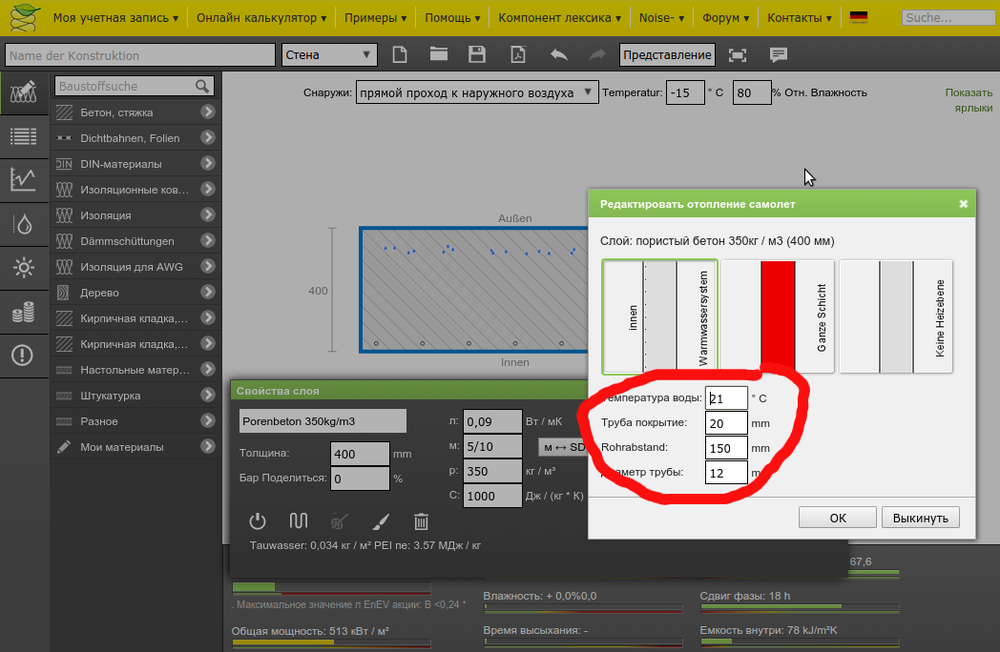
Task: Select the Keine Heizebene option
Action: 896,316
